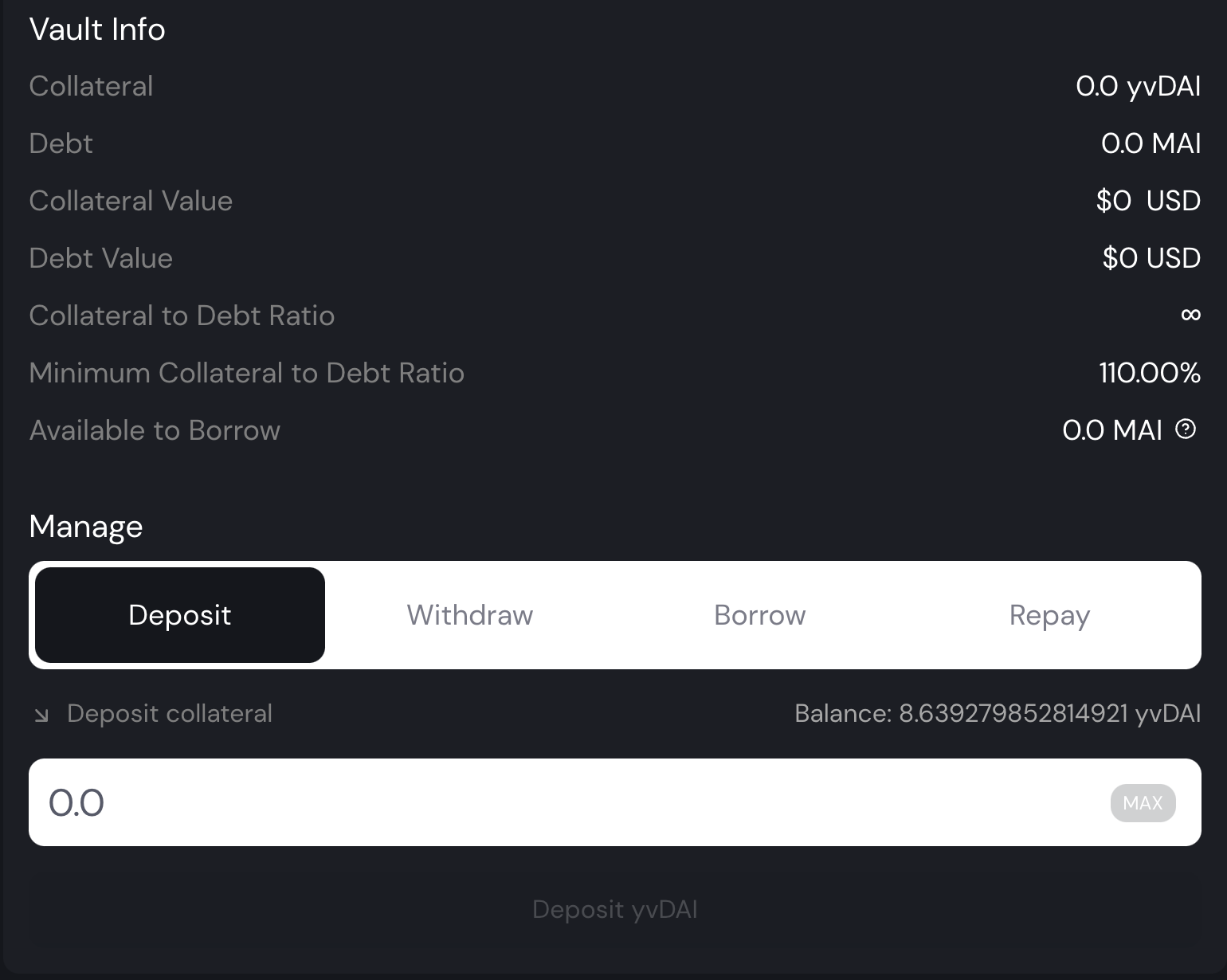Click the Debt value showing 0.0 MAI
The height and width of the screenshot is (980, 1227).
[1151, 143]
